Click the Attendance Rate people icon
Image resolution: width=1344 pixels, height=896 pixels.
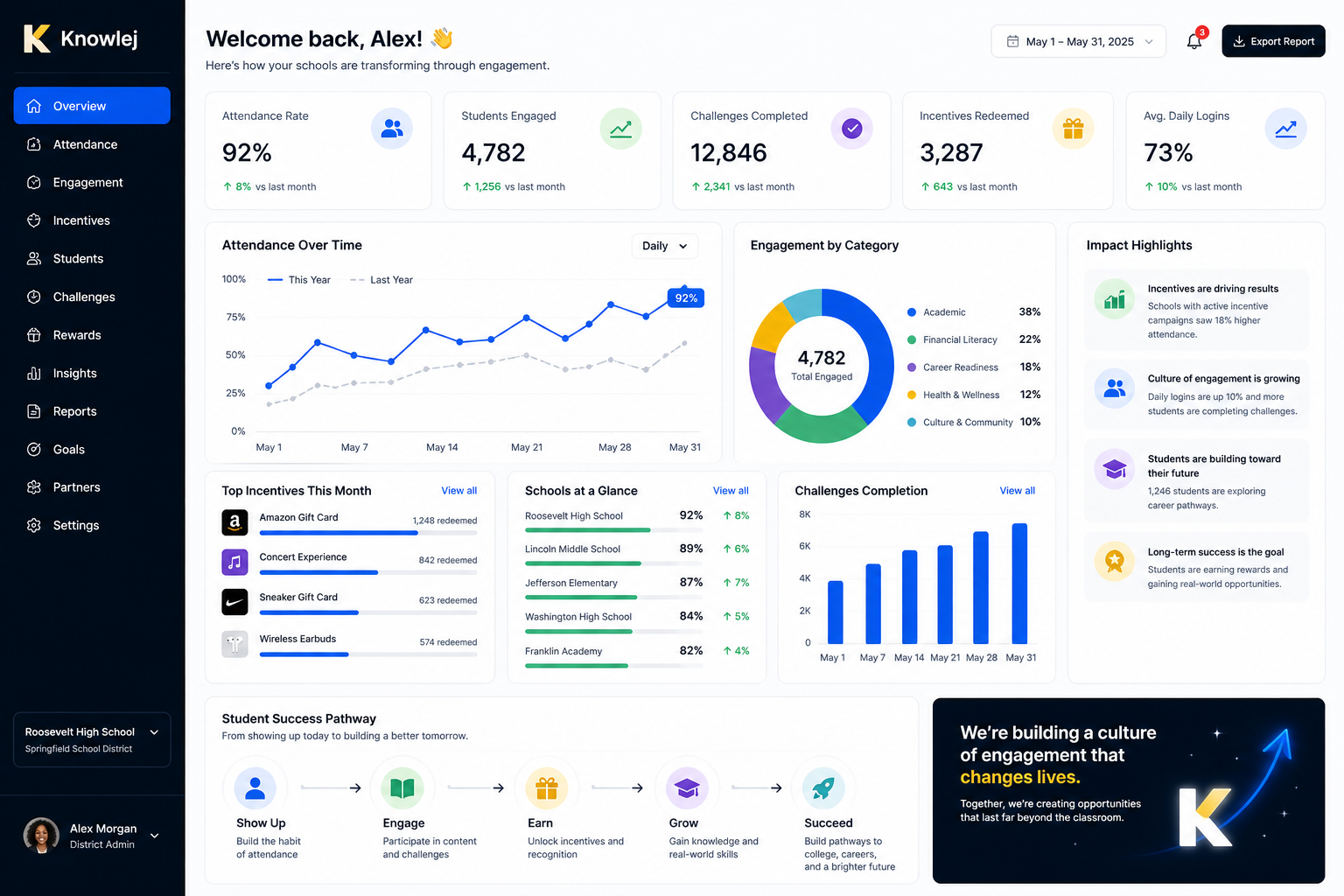point(392,129)
